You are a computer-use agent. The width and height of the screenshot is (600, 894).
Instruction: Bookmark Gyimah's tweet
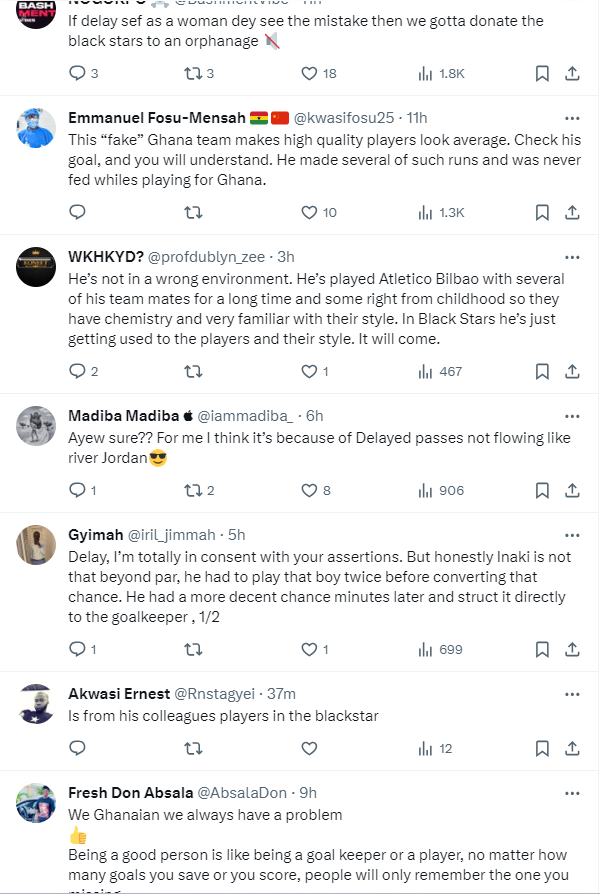(542, 649)
